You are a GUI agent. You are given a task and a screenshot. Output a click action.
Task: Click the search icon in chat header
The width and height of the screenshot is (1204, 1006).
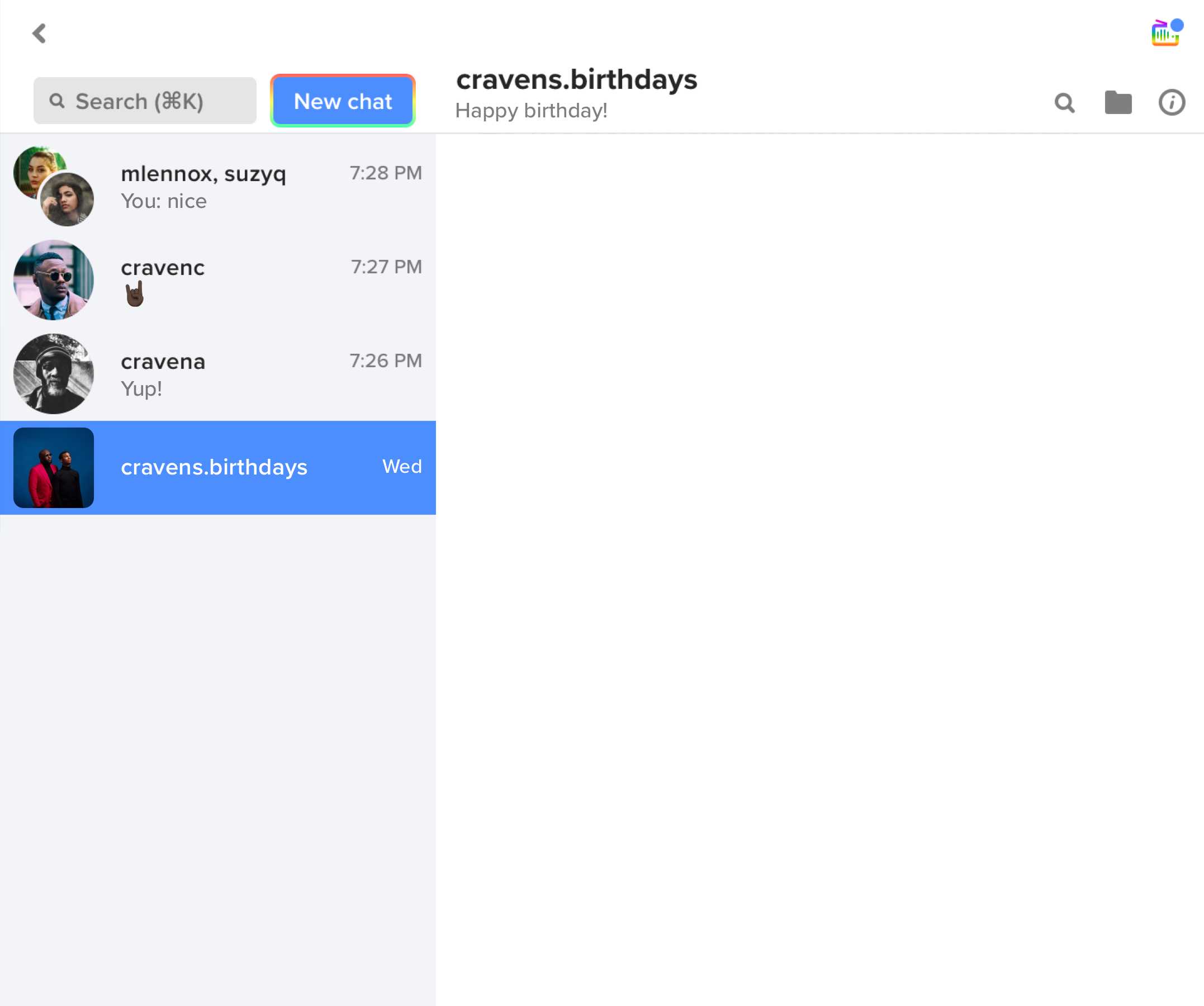(x=1064, y=102)
